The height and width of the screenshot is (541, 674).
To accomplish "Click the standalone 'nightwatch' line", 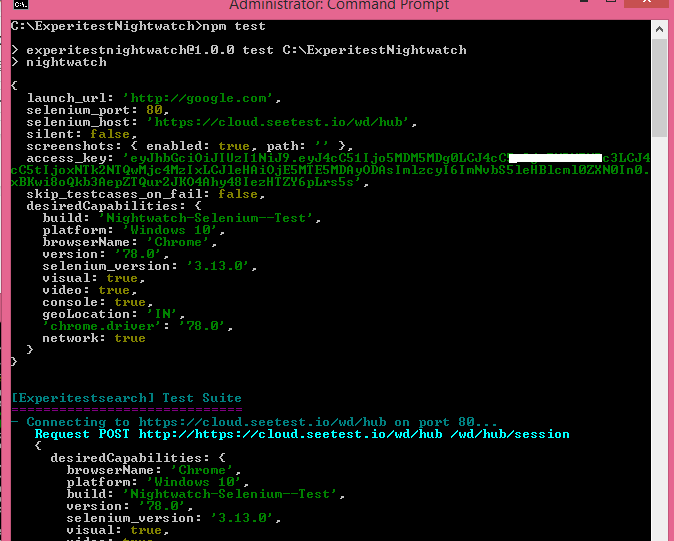I will (59, 62).
